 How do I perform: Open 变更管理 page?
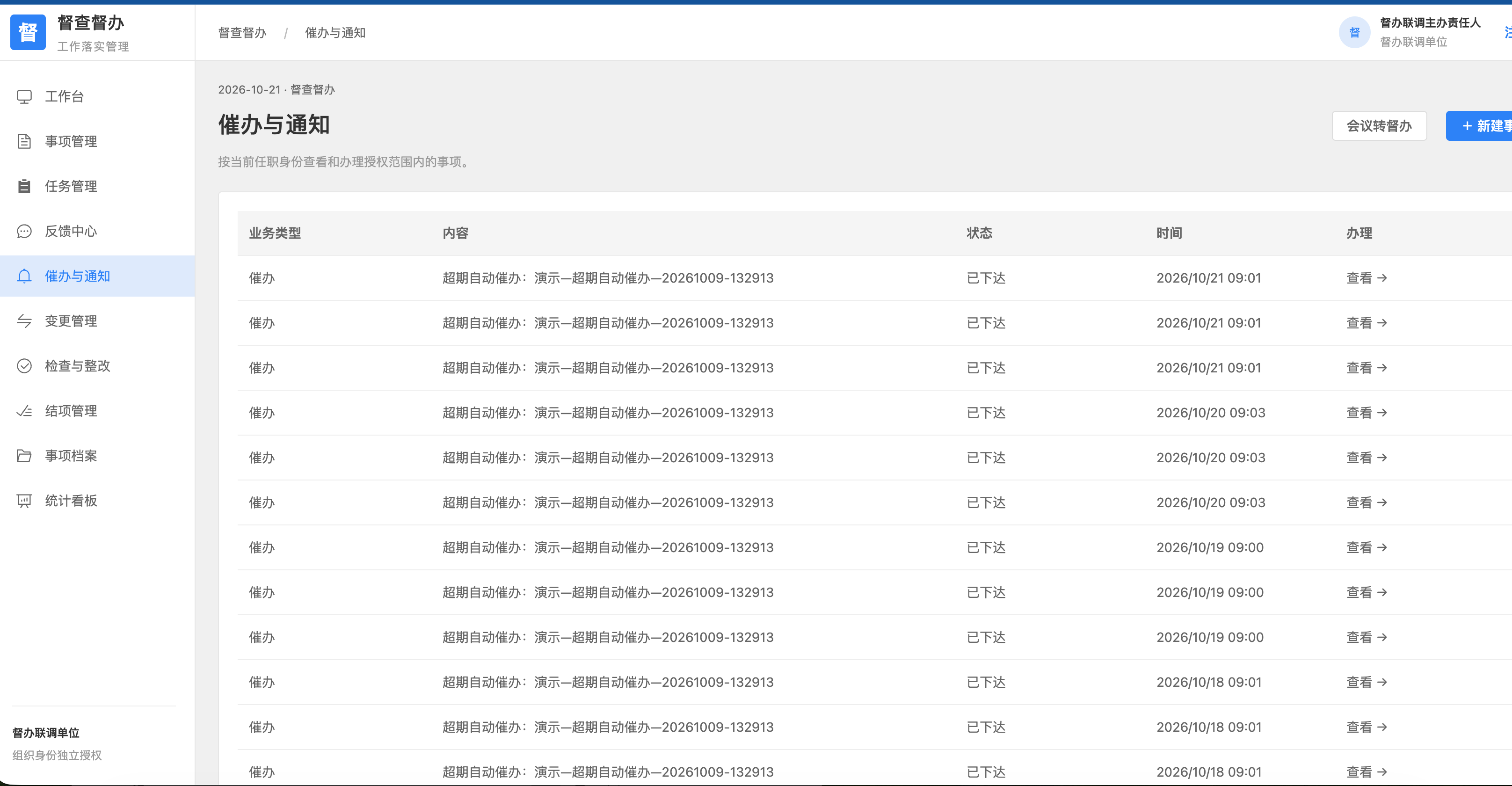pos(97,321)
